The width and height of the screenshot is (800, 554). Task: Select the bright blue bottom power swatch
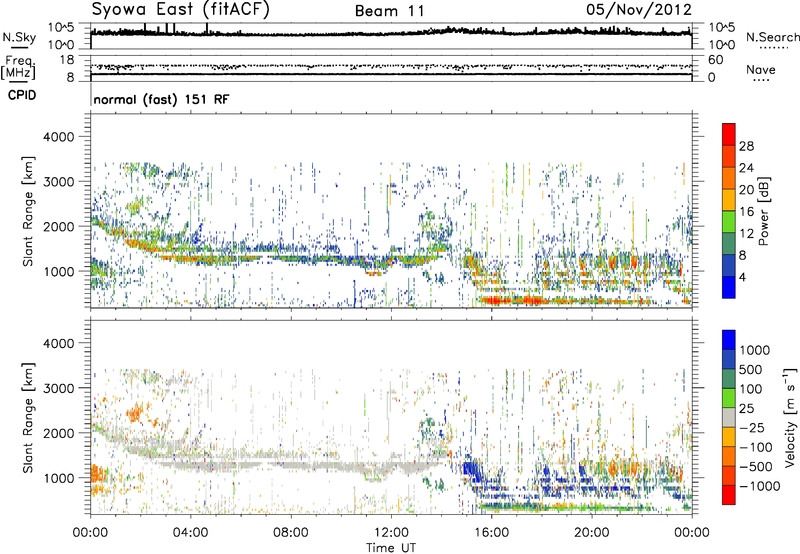point(729,287)
